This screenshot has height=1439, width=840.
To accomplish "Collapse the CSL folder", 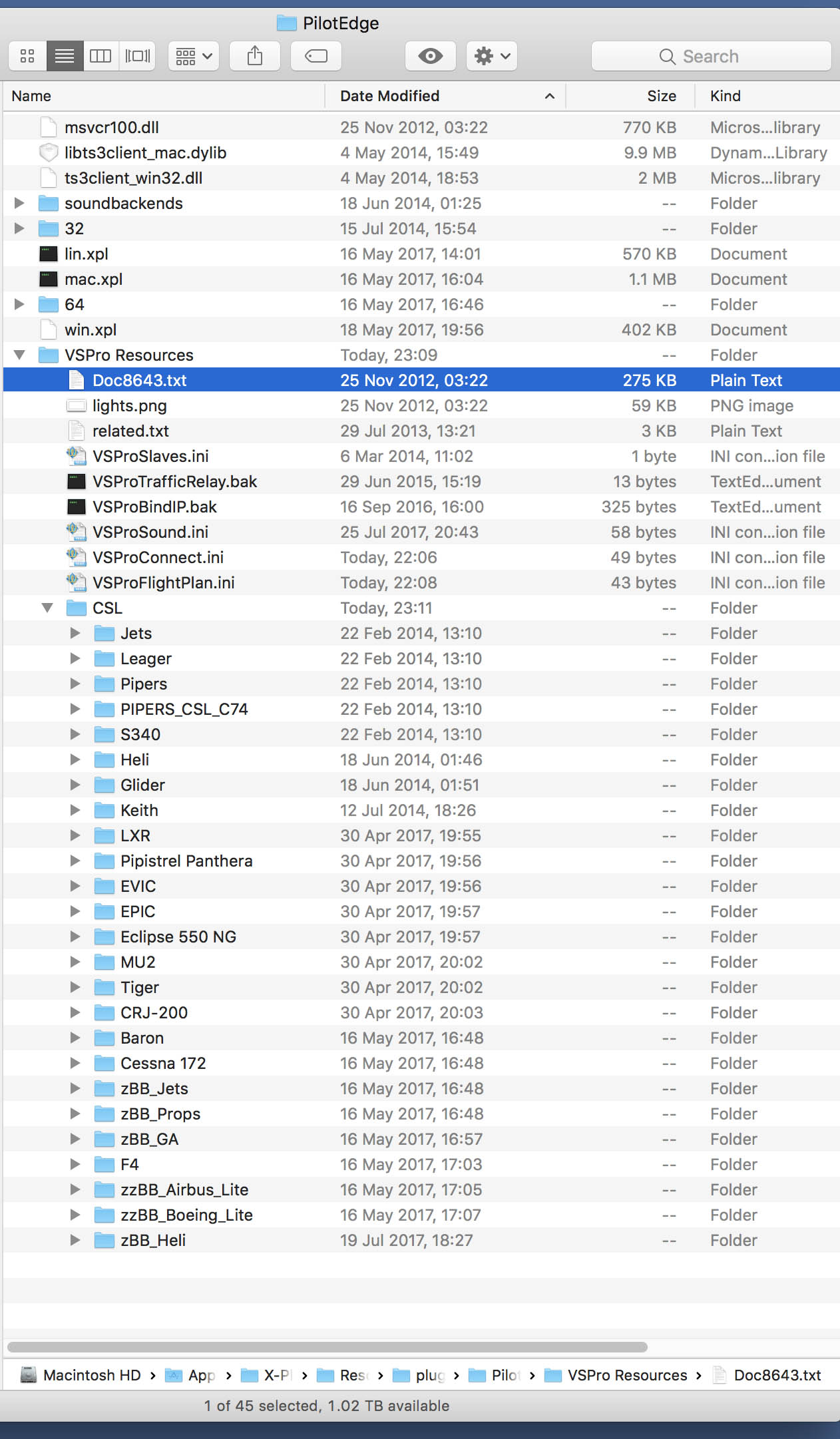I will point(47,608).
